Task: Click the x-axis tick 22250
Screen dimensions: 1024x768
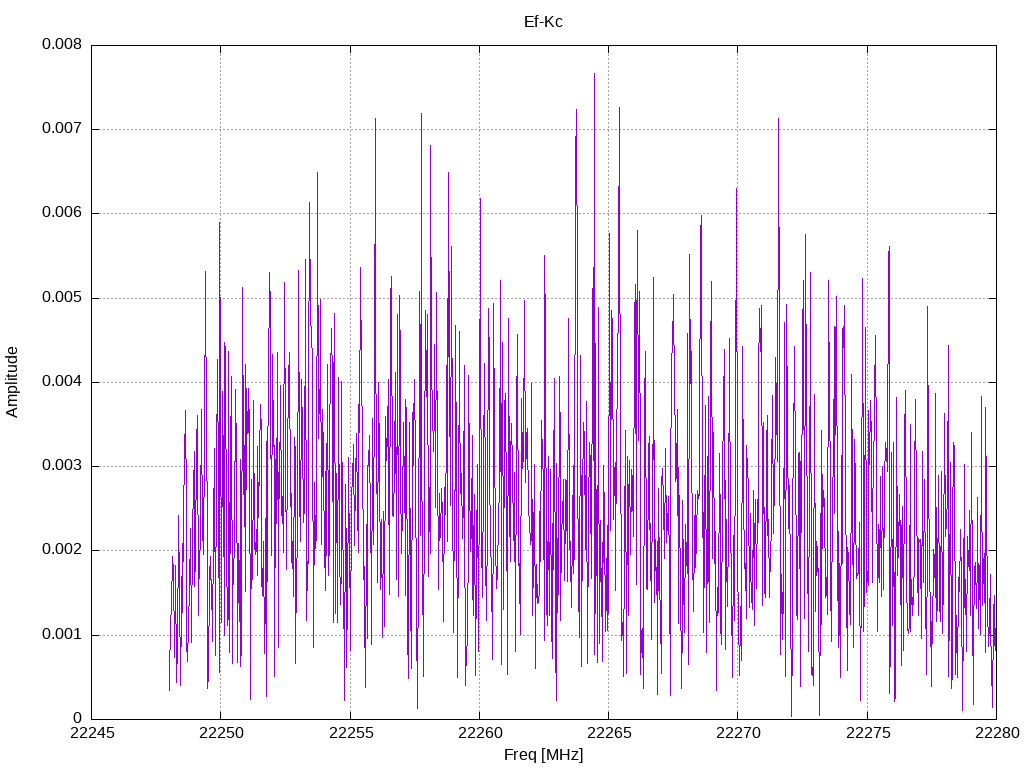Action: 221,733
